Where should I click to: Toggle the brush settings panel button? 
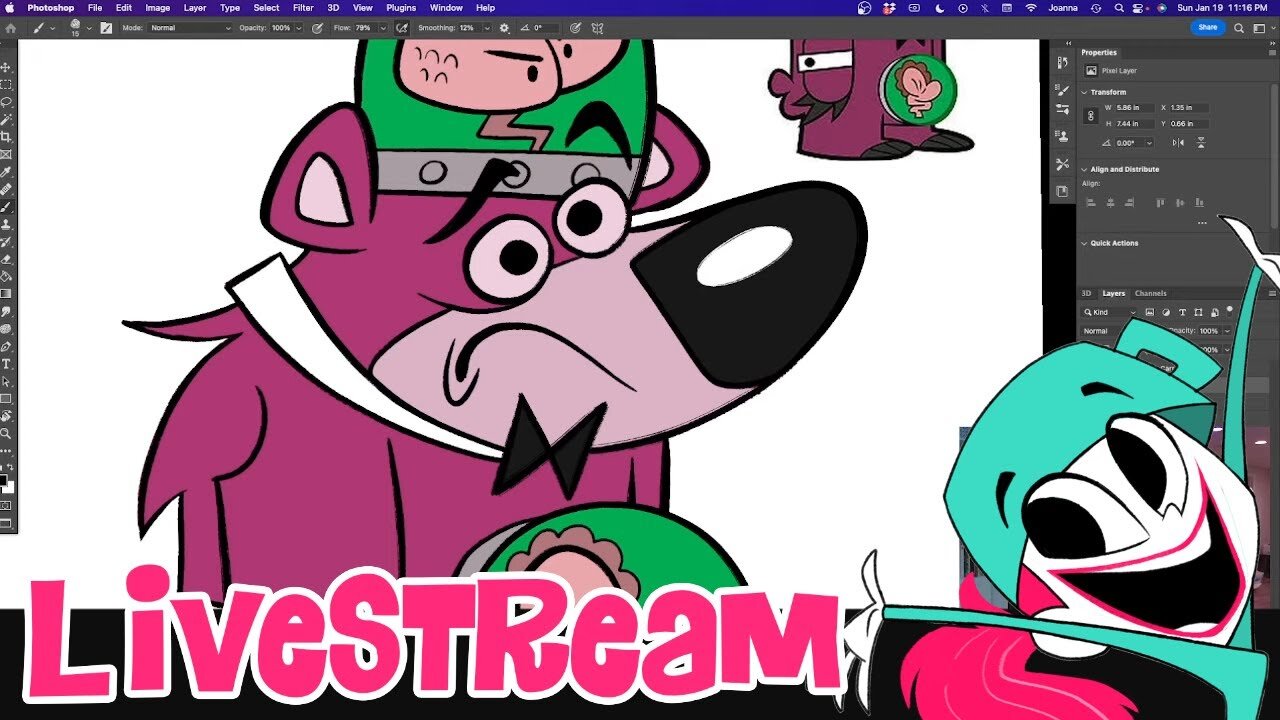coord(106,28)
